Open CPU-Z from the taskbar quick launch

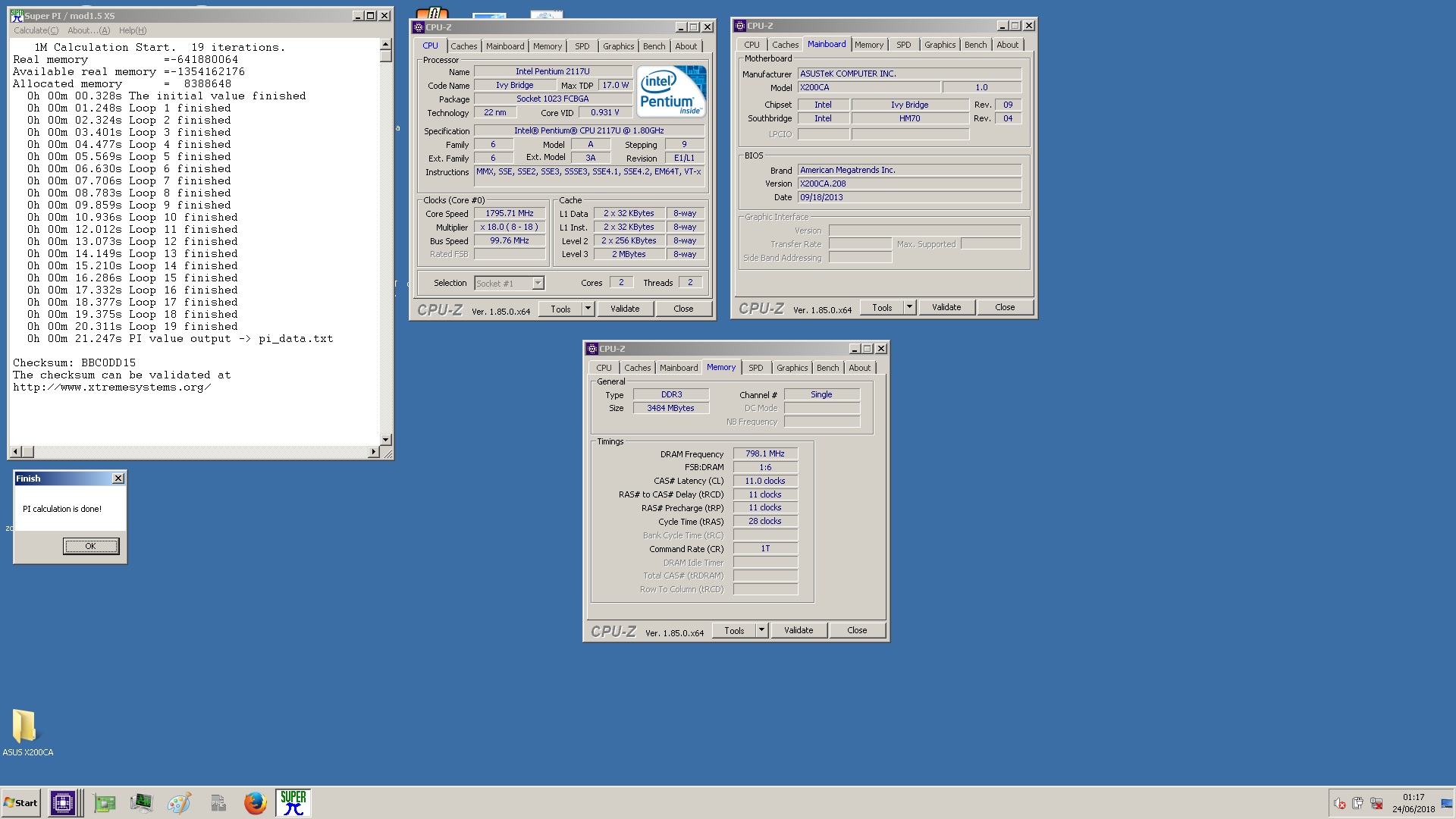tap(63, 802)
